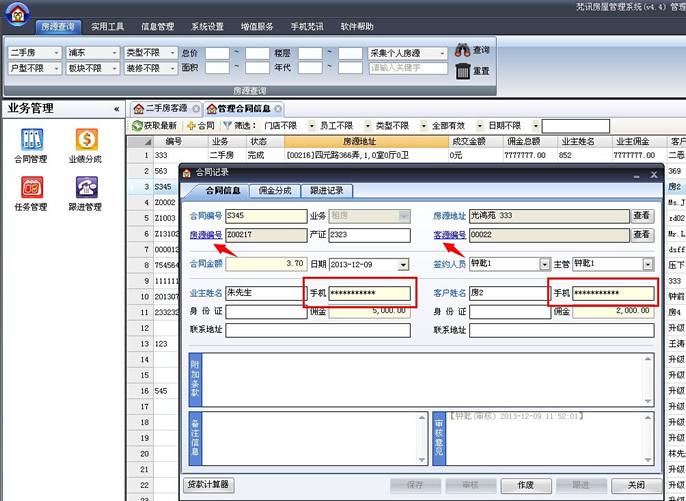Click the 贷款计算器 button
The image size is (686, 501).
coord(209,484)
